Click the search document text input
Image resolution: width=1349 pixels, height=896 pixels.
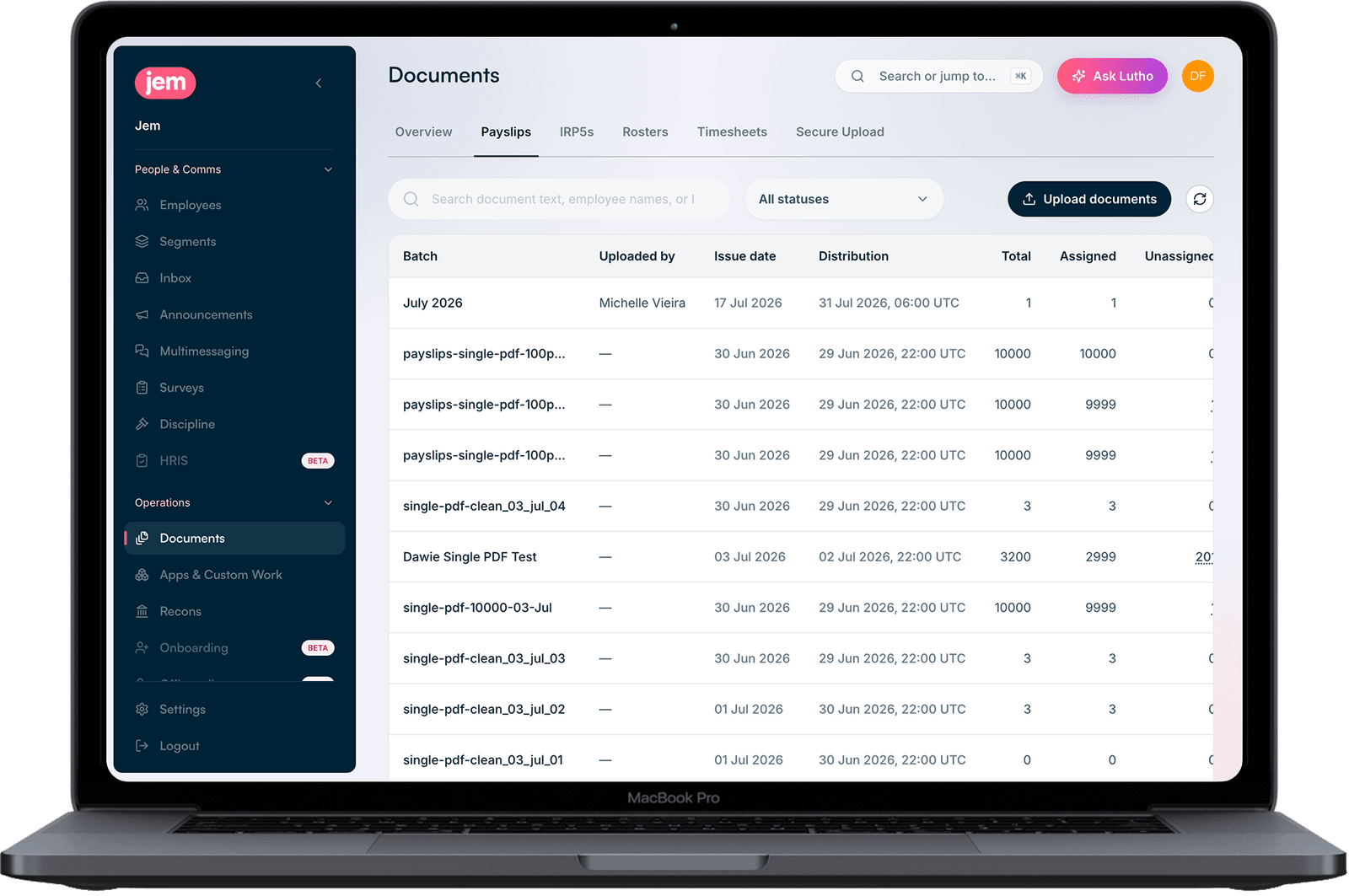(x=558, y=199)
